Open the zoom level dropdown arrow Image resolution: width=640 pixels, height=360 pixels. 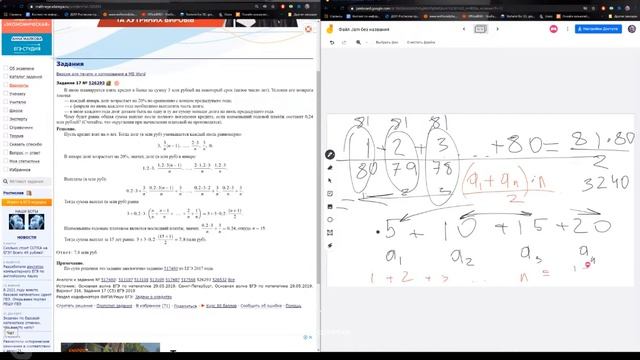coord(366,42)
